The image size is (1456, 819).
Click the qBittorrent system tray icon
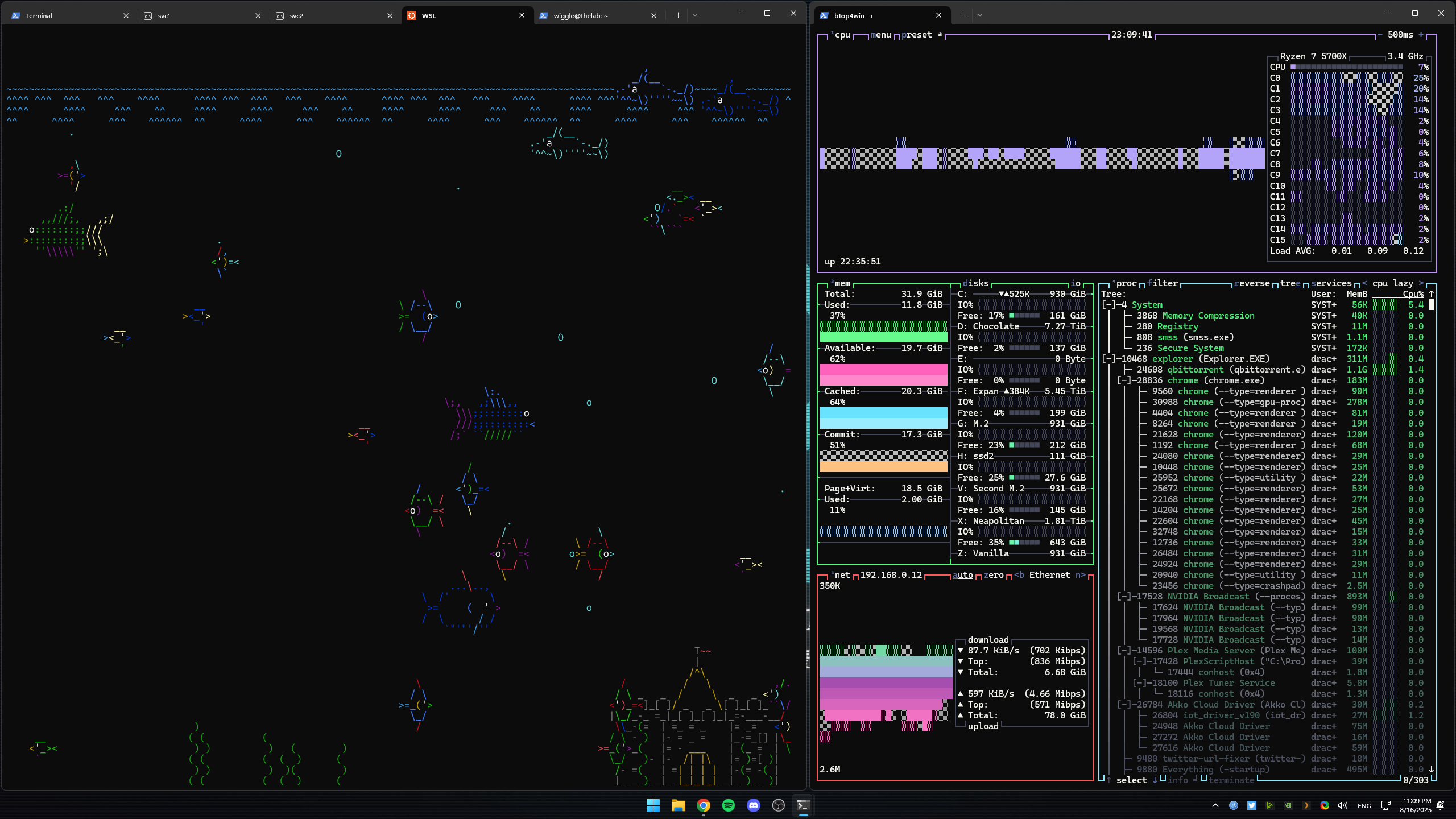click(1233, 805)
